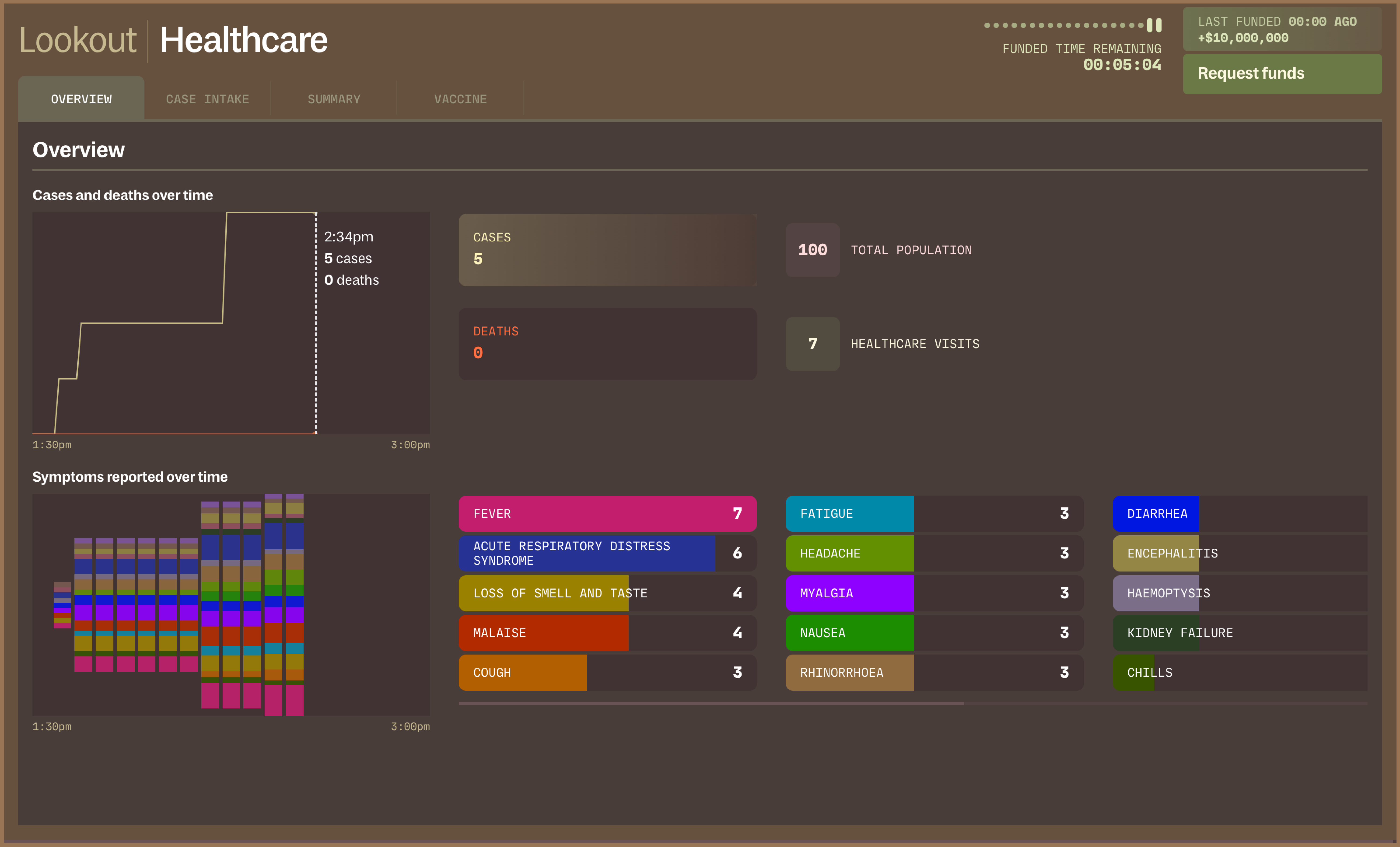
Task: Click the Lookout logo text
Action: 78,40
